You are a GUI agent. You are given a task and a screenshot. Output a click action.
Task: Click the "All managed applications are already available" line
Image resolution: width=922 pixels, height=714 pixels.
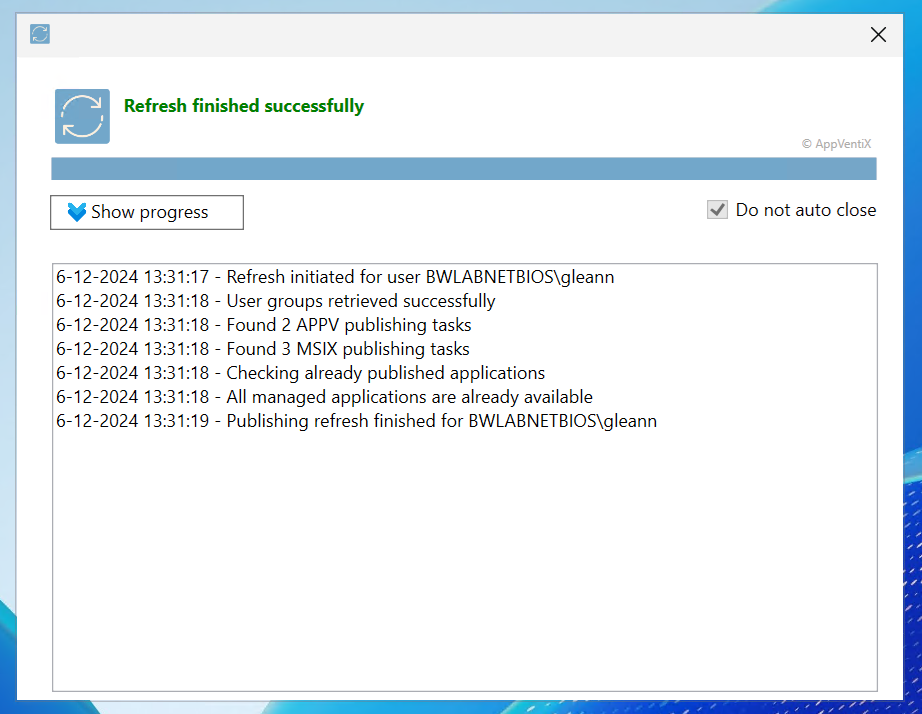[324, 397]
